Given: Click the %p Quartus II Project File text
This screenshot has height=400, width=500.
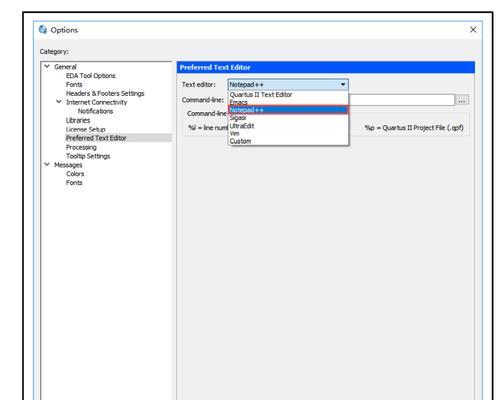Looking at the screenshot, I should tap(414, 128).
